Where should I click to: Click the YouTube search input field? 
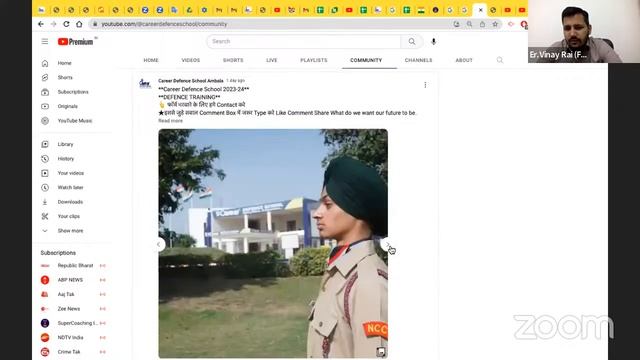coord(304,41)
